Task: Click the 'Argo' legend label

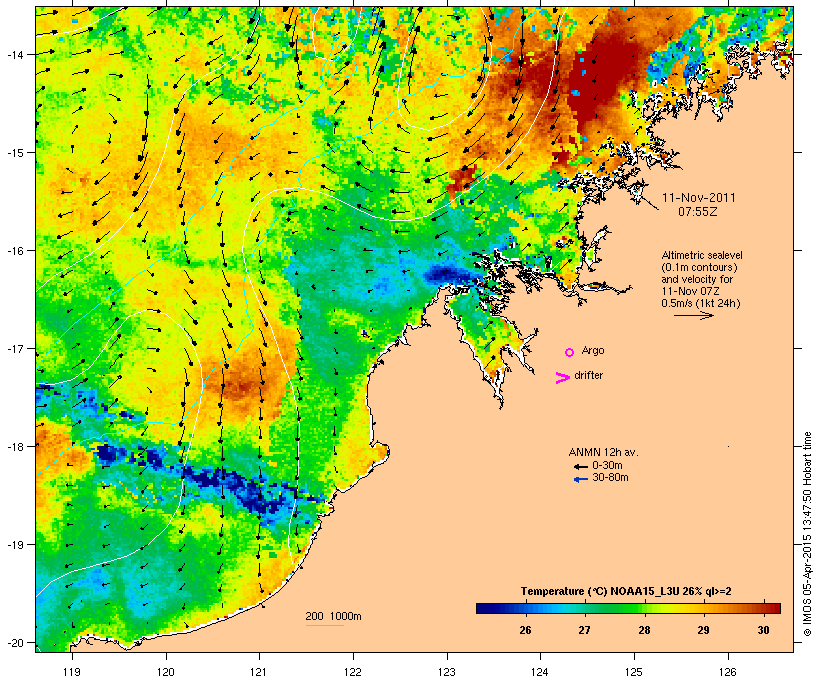Action: [593, 350]
